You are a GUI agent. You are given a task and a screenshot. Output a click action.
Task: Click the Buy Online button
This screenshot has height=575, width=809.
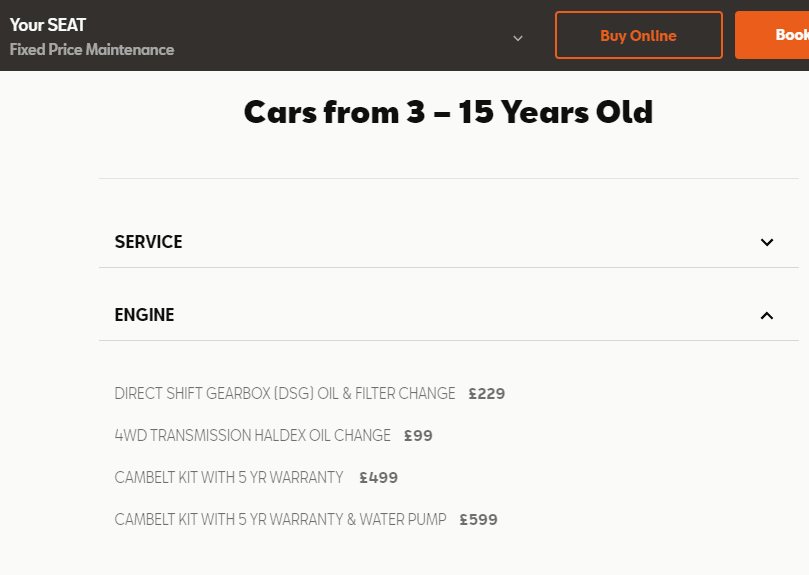[x=638, y=36]
